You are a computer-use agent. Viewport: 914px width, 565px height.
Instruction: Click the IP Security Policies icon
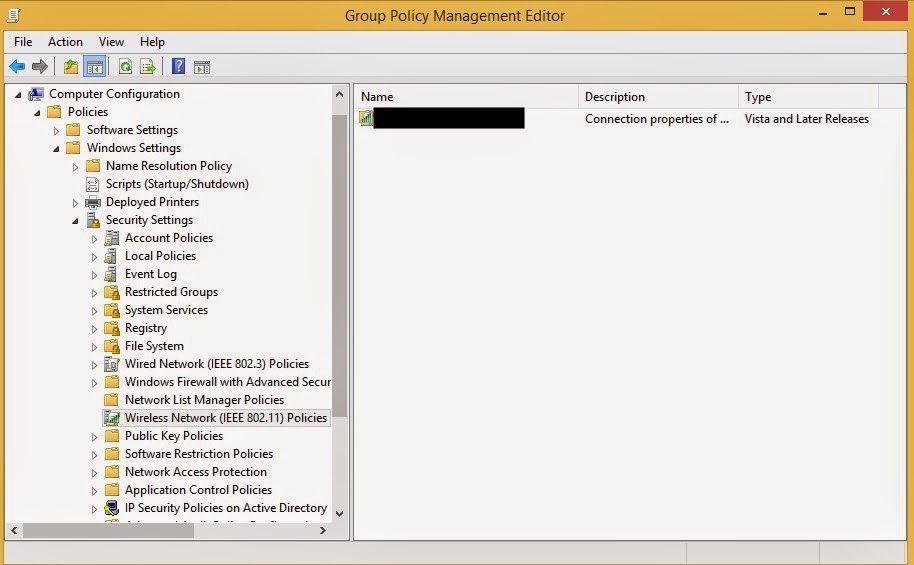point(111,508)
